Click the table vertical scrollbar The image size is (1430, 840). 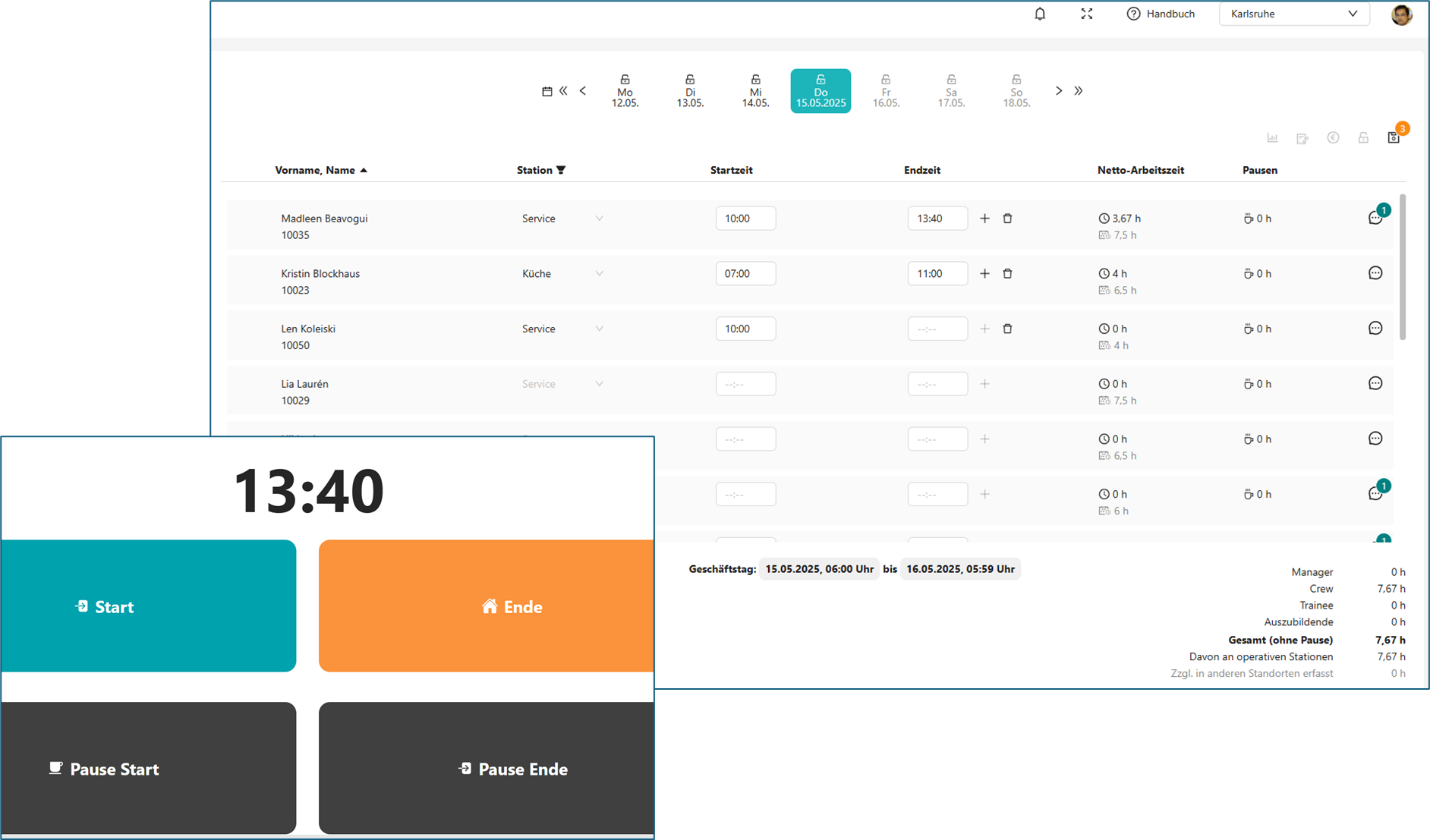(x=1402, y=266)
